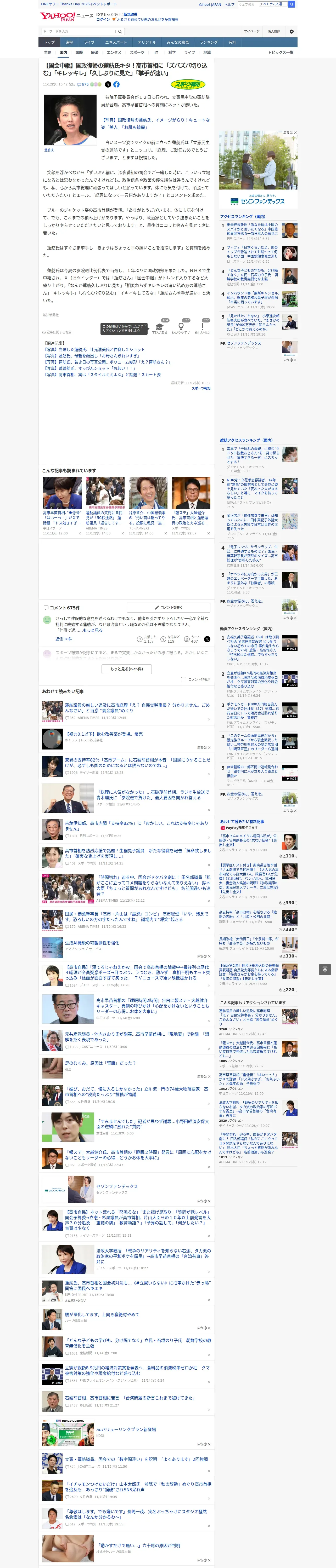This screenshot has width=336, height=1568.
Task: Open ふるさと納税で話題のお礼品 link
Action: 147,20
